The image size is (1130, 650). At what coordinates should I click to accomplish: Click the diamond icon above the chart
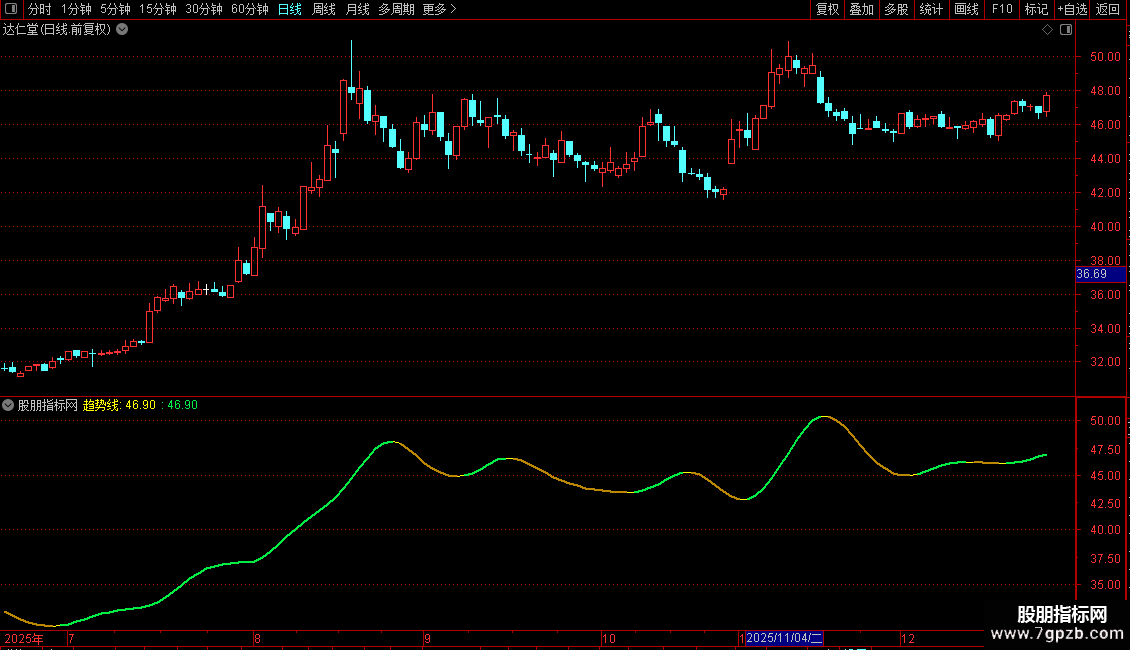tap(1047, 30)
